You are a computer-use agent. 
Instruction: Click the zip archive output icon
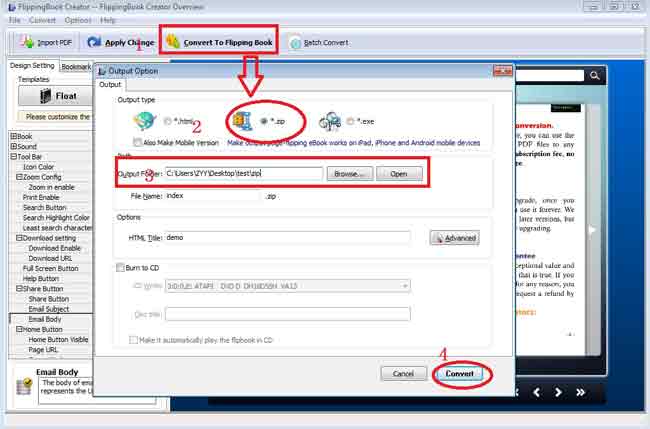[x=242, y=121]
